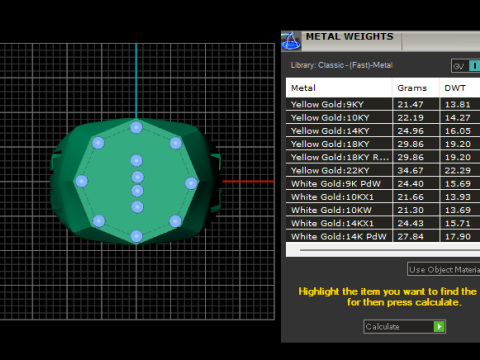The image size is (480, 360).
Task: Click the 24.96 grams value
Action: pyautogui.click(x=410, y=131)
